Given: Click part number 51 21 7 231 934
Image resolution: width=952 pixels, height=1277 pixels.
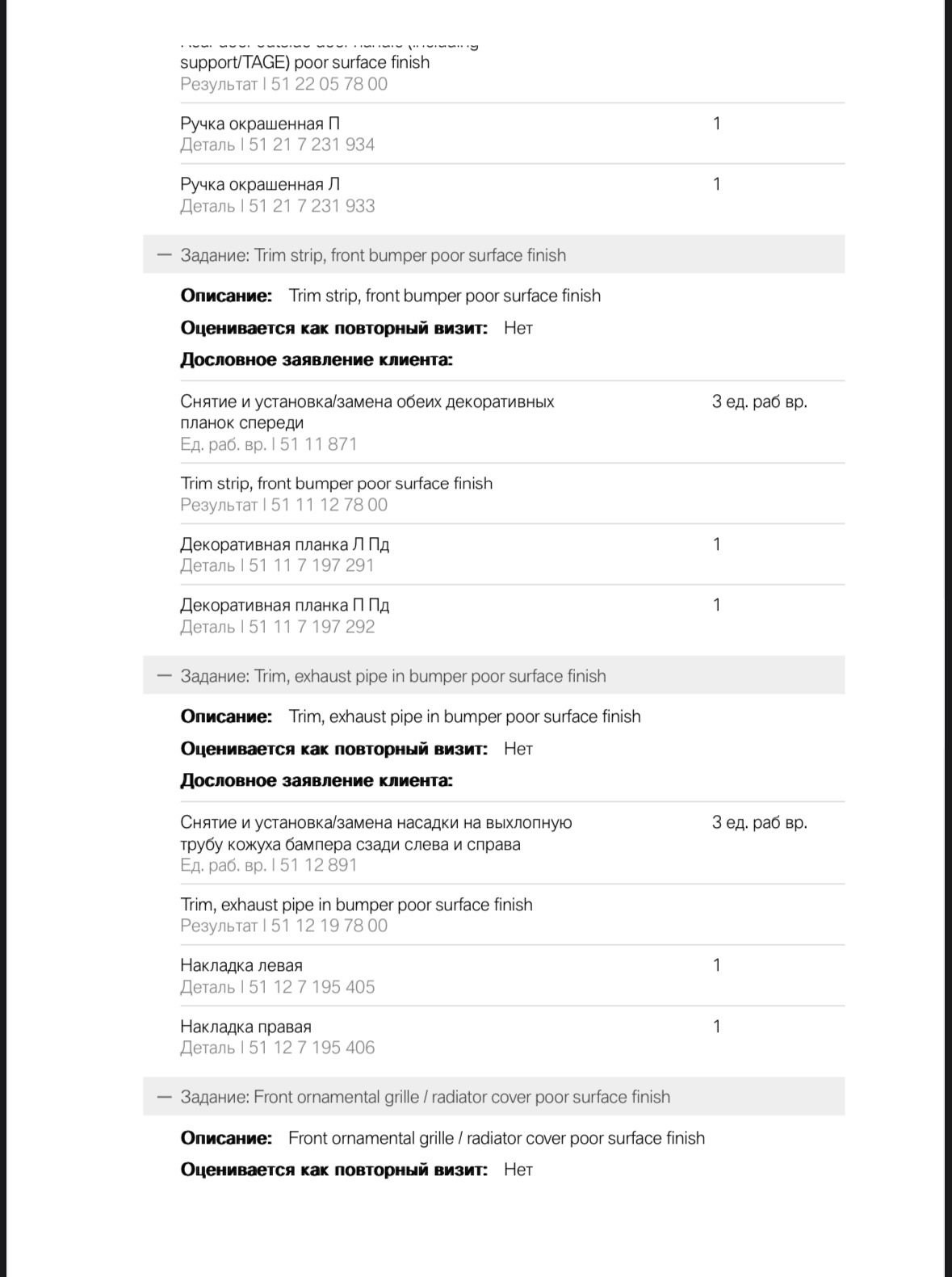Looking at the screenshot, I should (312, 145).
